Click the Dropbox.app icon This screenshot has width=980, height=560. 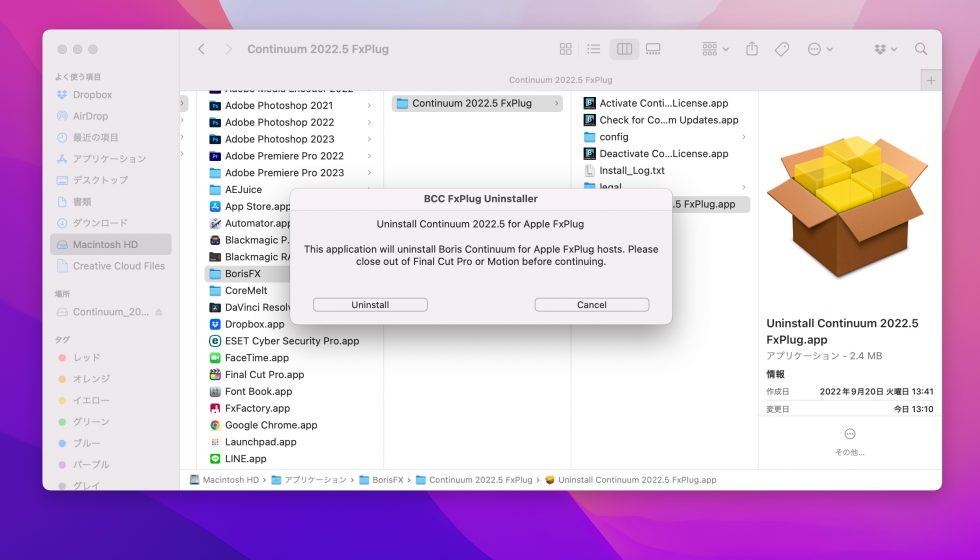[215, 324]
